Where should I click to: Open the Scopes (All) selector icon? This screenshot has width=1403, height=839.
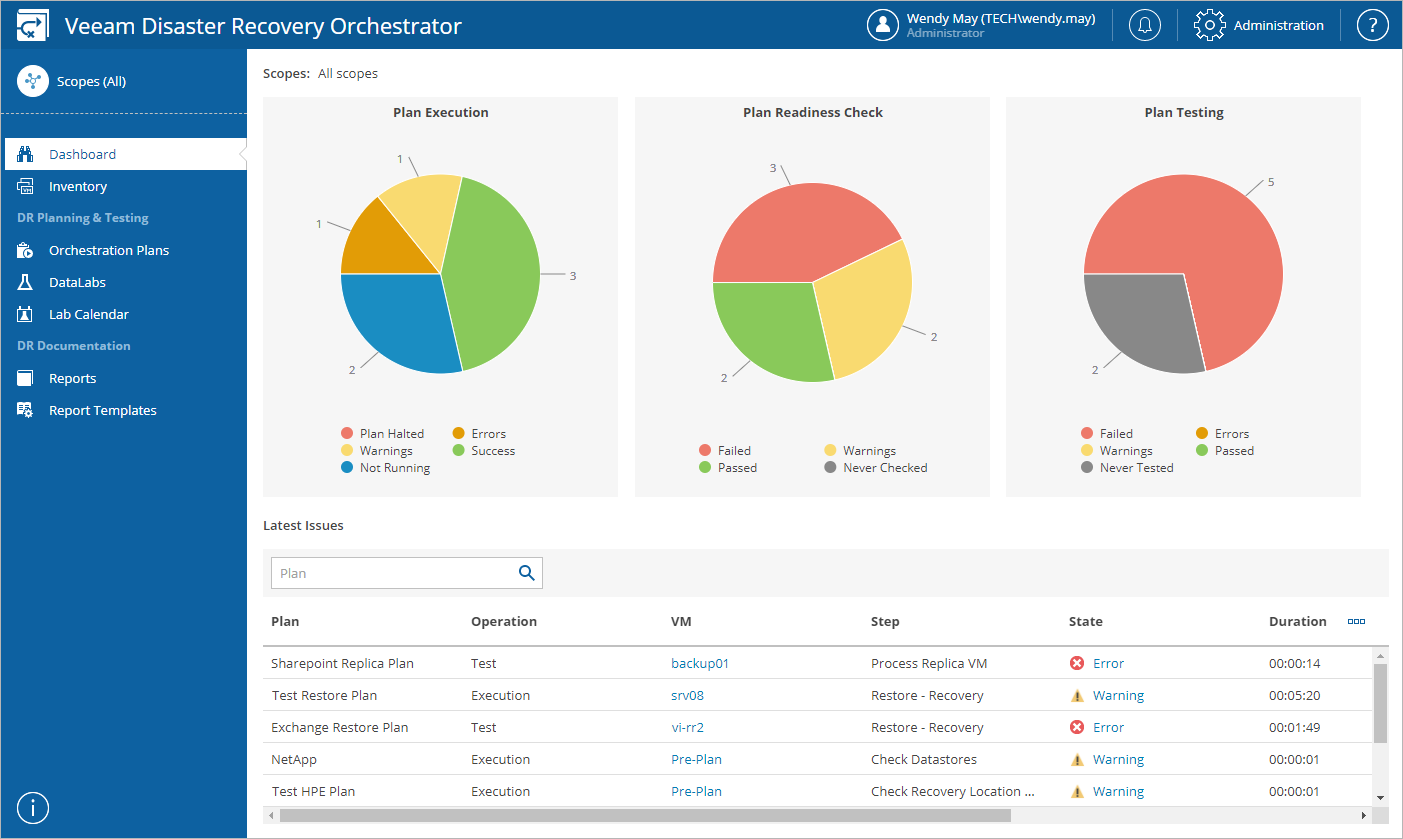click(33, 81)
